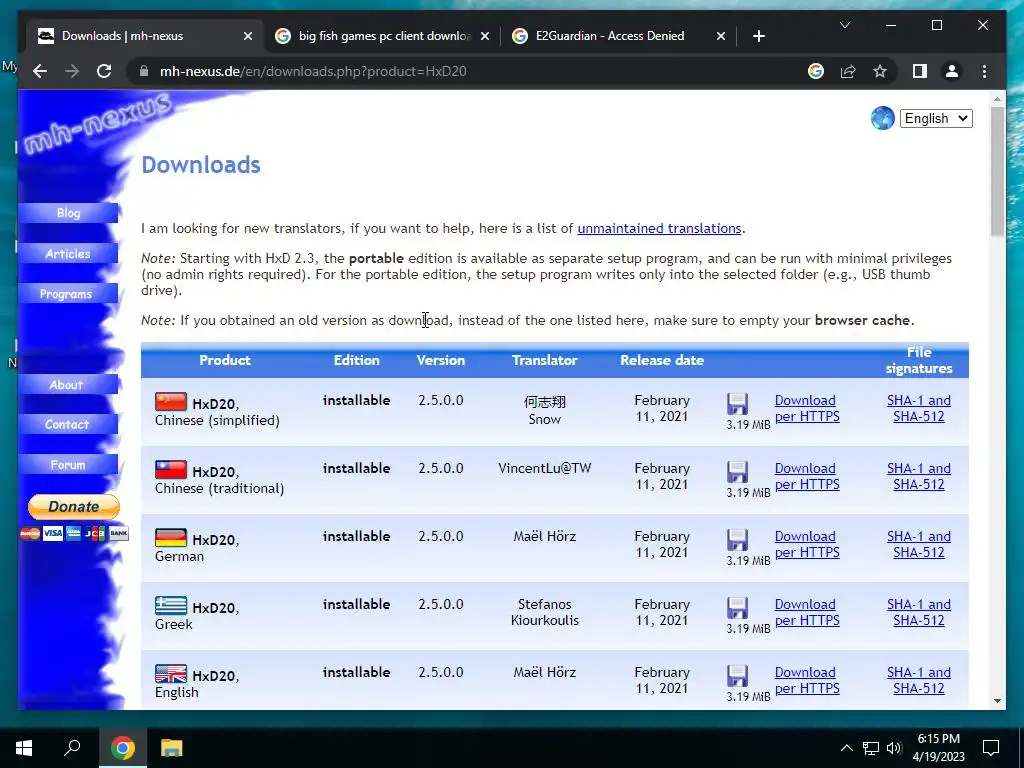Open SHA-1 and SHA-512 for Chinese traditional

click(919, 476)
